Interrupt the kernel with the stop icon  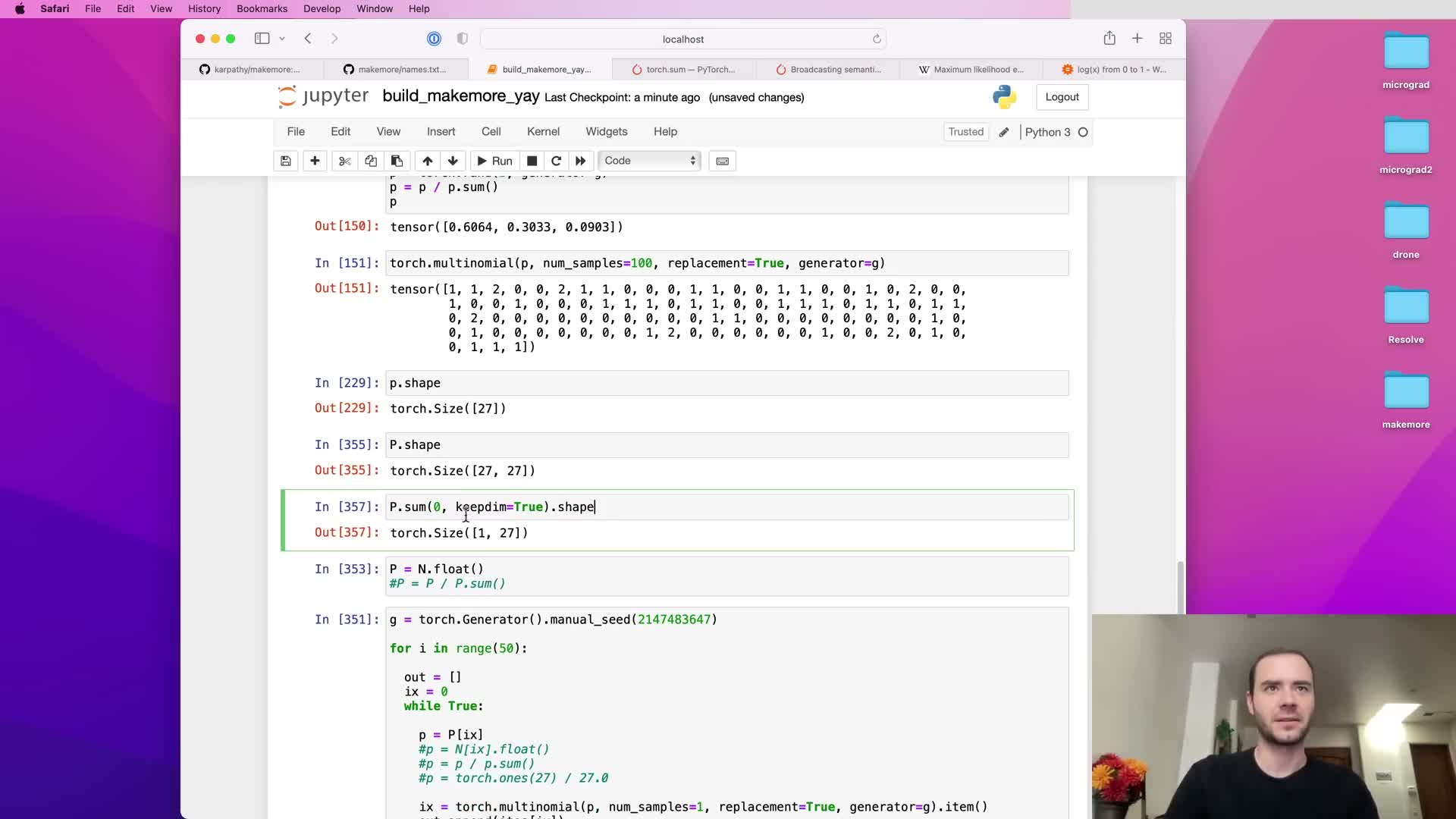click(532, 161)
